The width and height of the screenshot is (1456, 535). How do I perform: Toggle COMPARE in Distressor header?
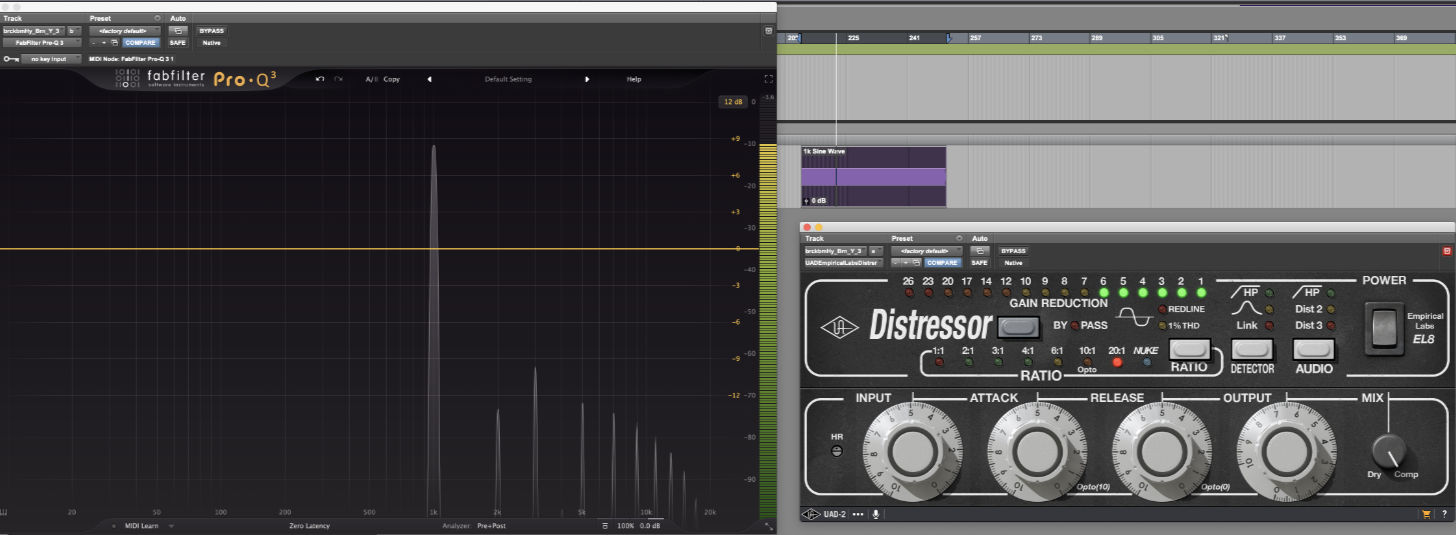943,262
